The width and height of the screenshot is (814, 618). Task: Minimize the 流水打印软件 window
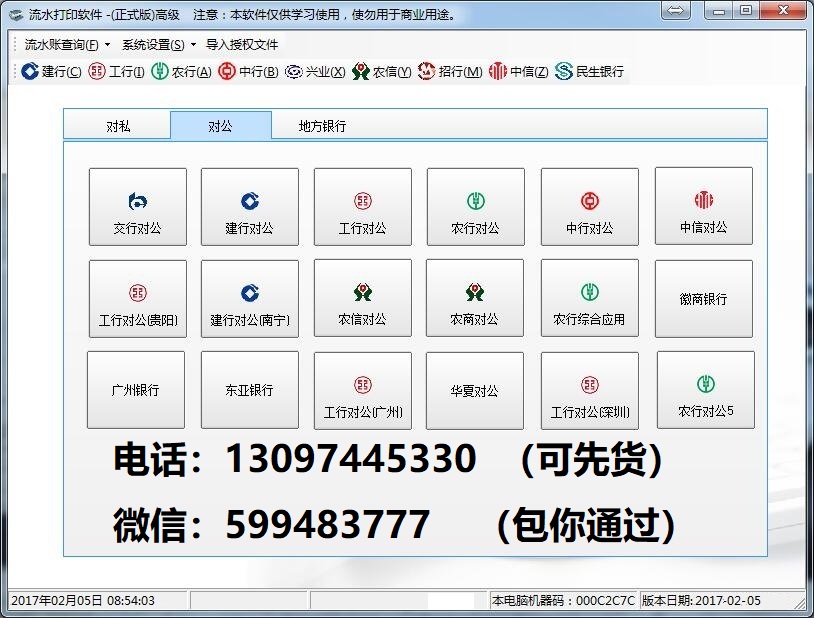[x=718, y=10]
